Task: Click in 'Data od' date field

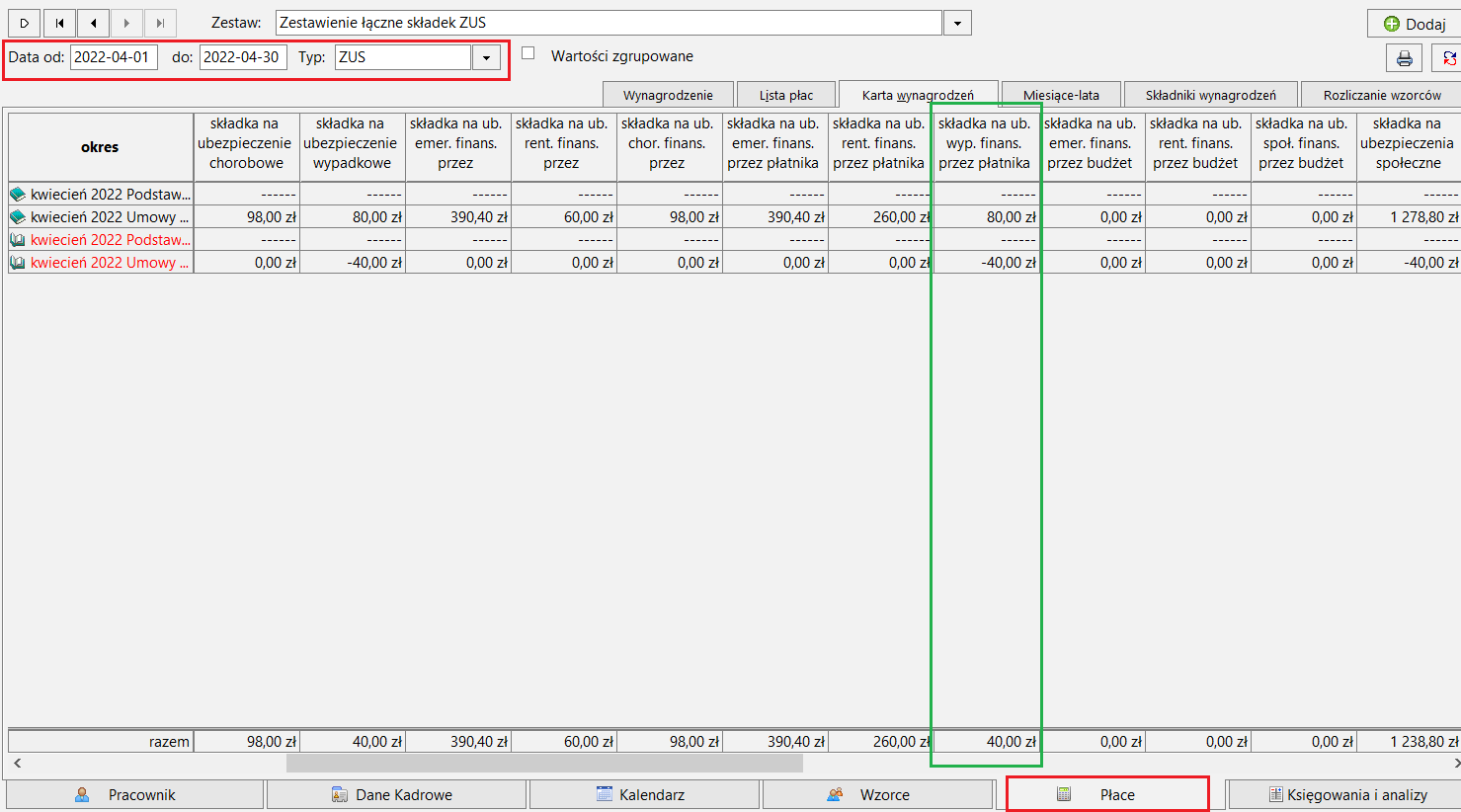Action: pyautogui.click(x=114, y=57)
